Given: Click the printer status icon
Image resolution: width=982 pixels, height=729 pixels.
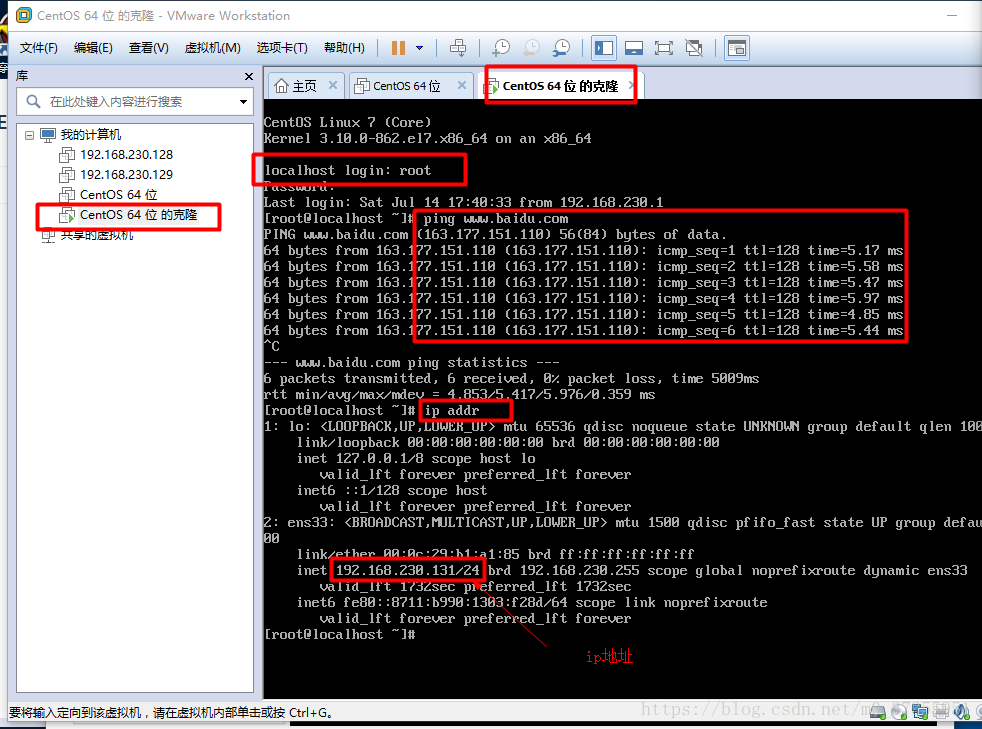Looking at the screenshot, I should [x=941, y=712].
